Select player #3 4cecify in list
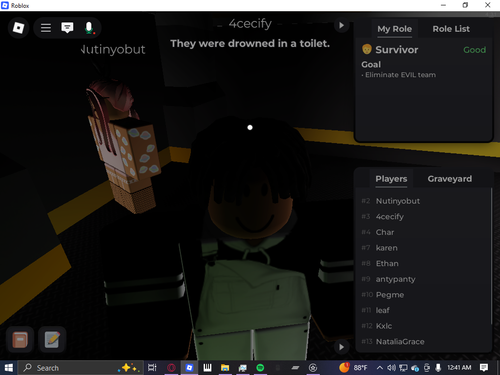This screenshot has height=375, width=500. pyautogui.click(x=423, y=217)
